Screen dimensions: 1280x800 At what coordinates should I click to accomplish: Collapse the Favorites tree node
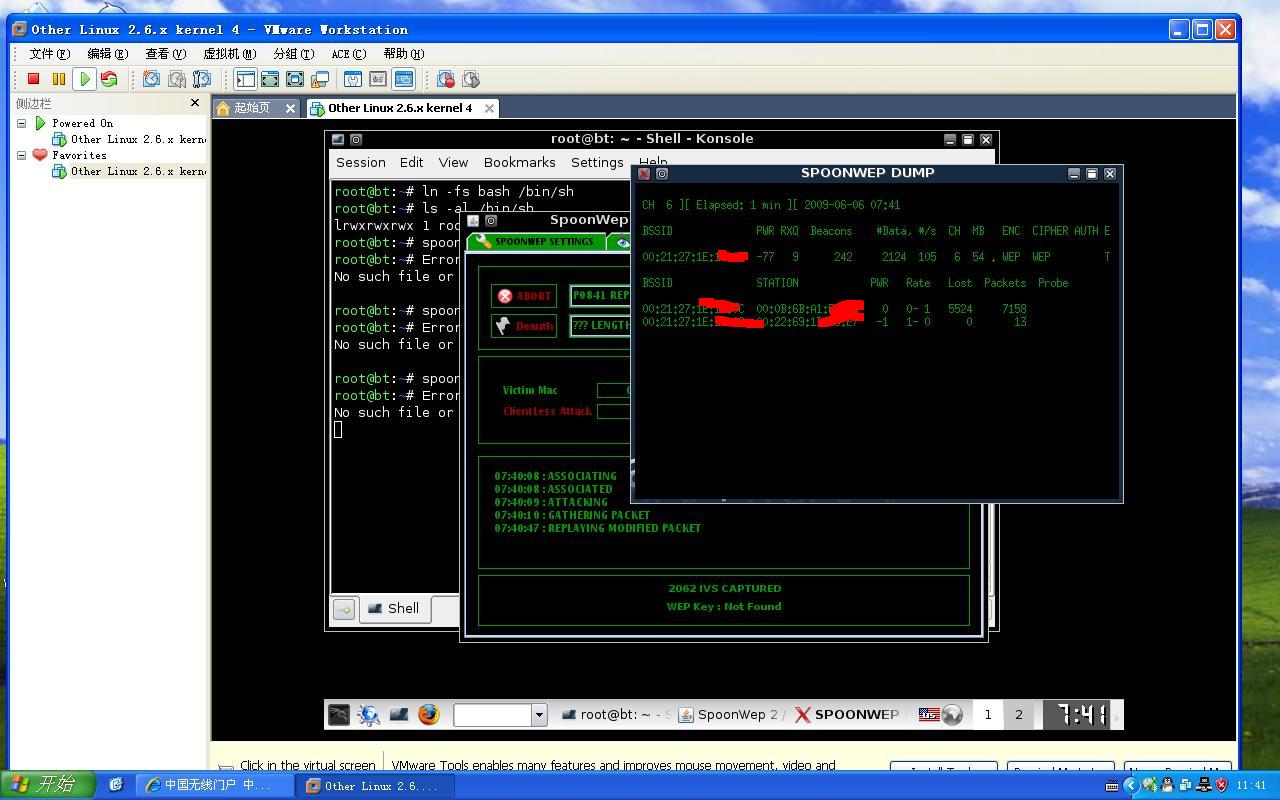point(21,155)
